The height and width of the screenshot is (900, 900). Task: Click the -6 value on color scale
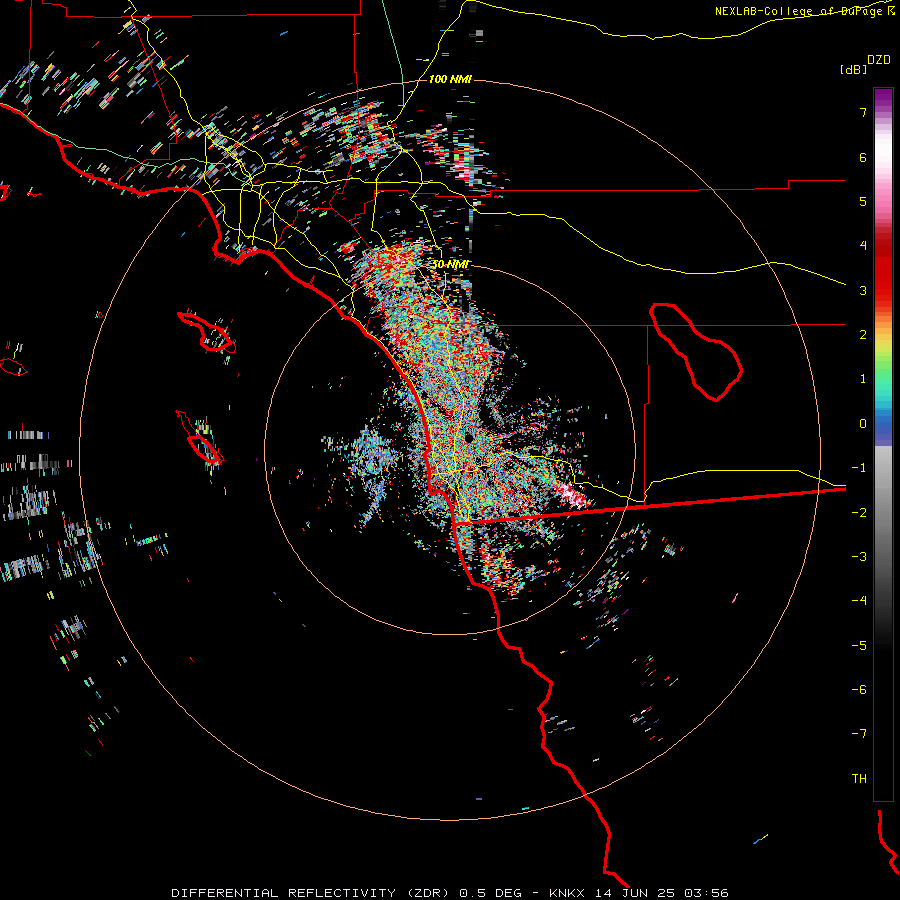(859, 690)
